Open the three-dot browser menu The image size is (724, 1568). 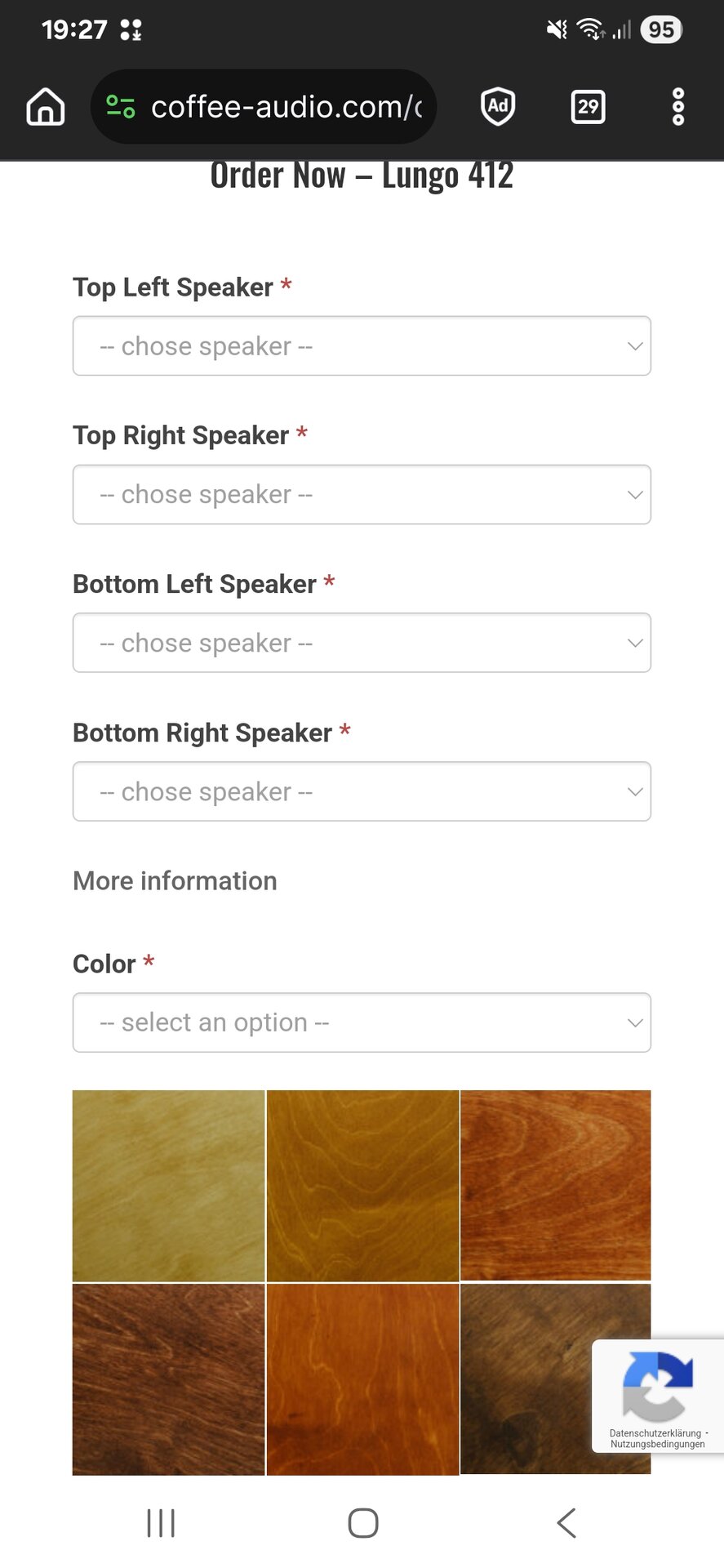(x=677, y=107)
